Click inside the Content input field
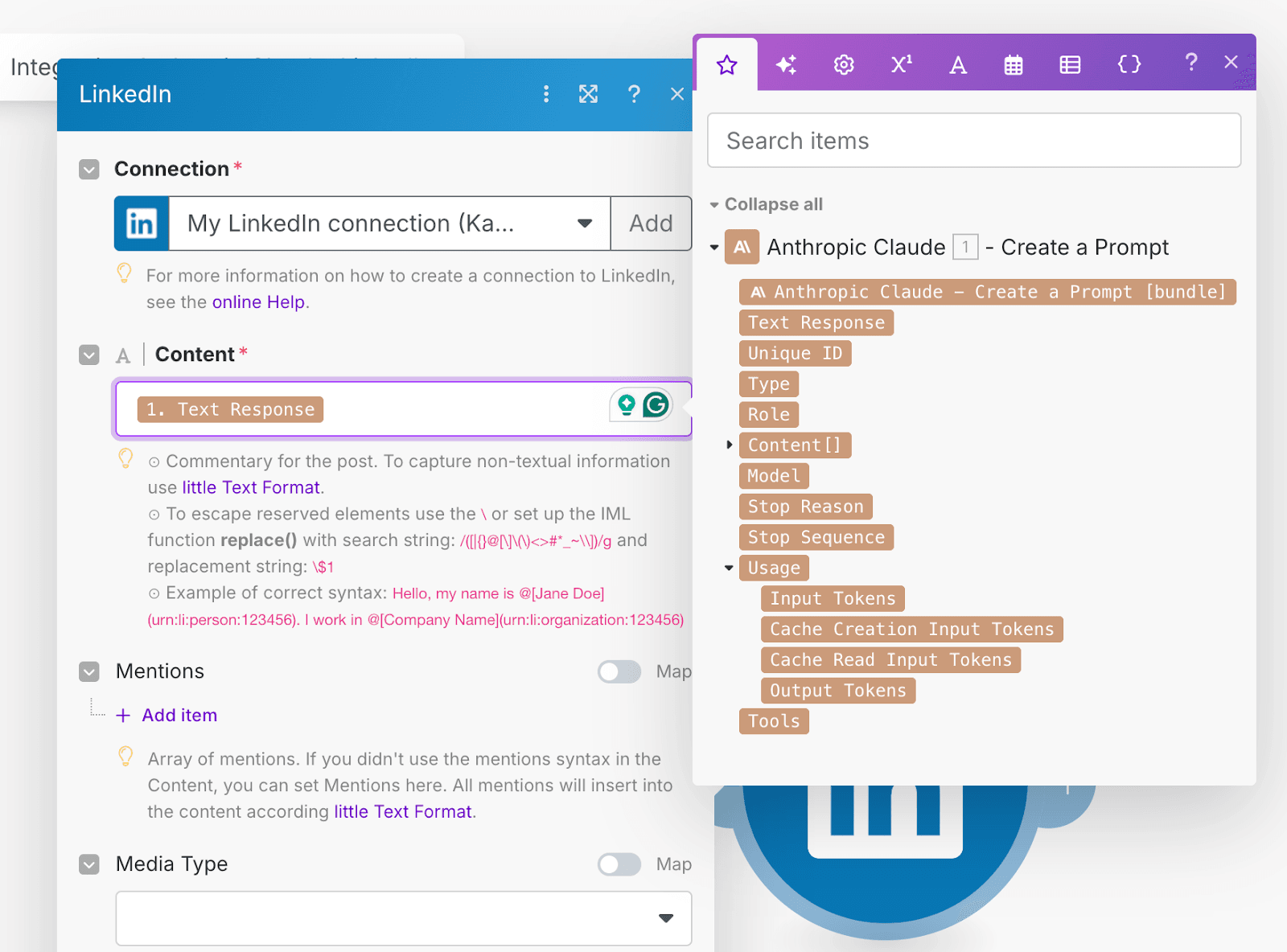 click(404, 409)
